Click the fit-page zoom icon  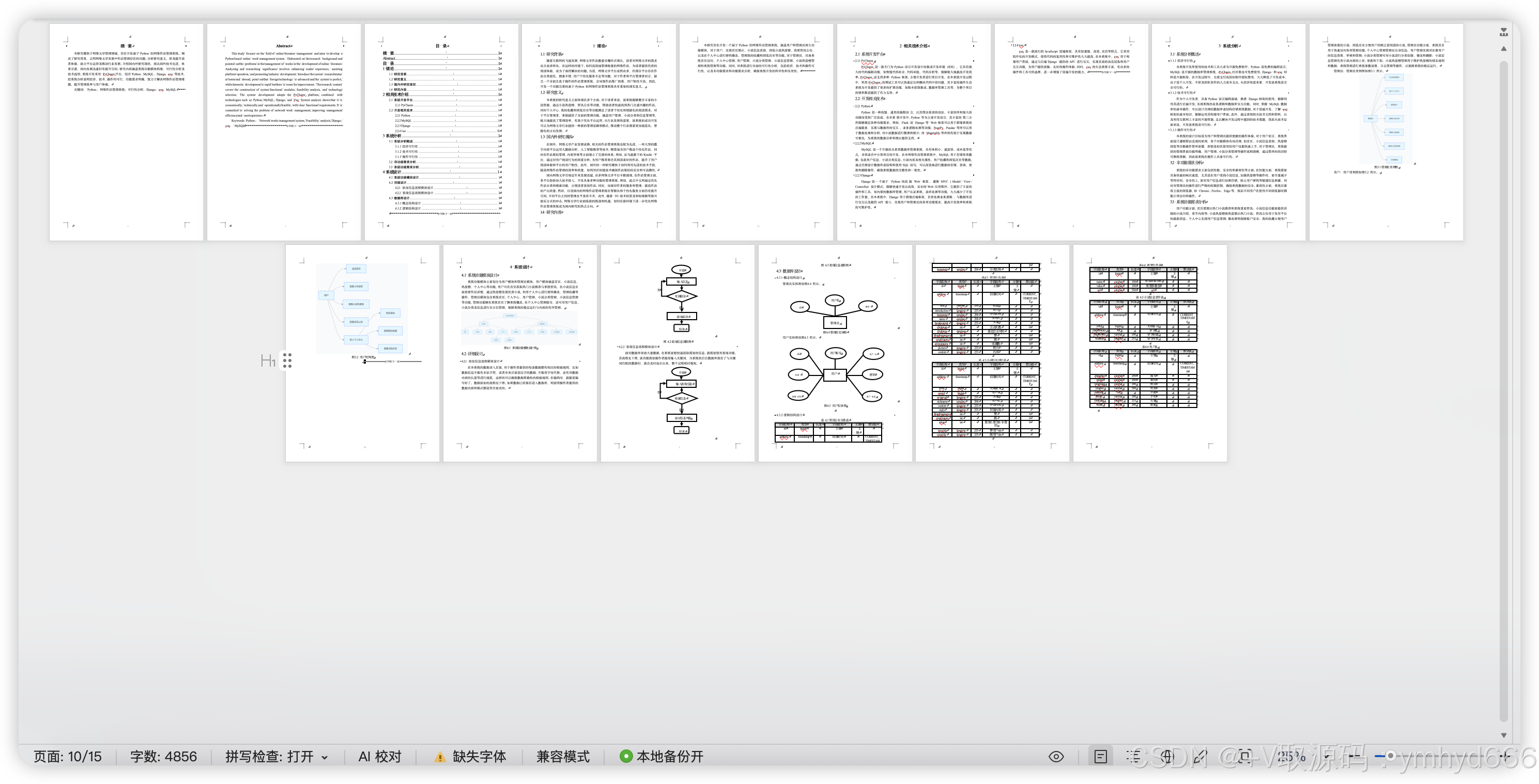tap(1245, 757)
